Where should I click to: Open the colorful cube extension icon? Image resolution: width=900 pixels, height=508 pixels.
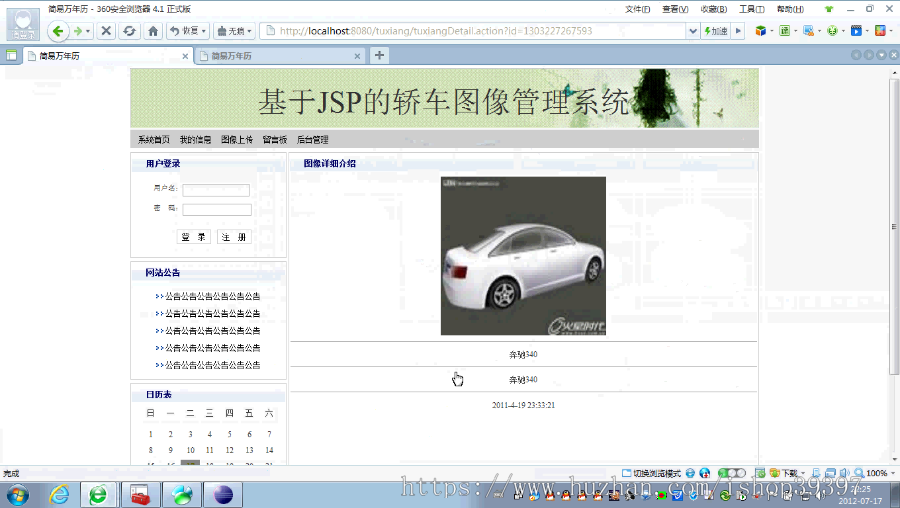tap(761, 31)
